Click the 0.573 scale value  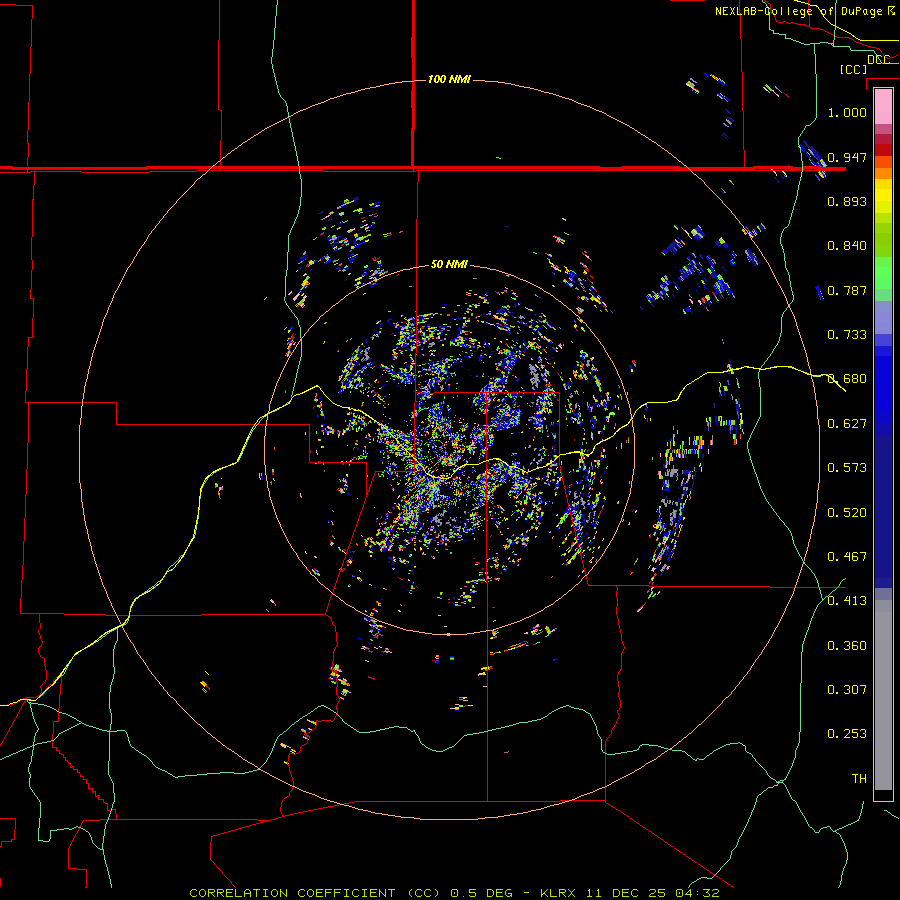pyautogui.click(x=847, y=468)
